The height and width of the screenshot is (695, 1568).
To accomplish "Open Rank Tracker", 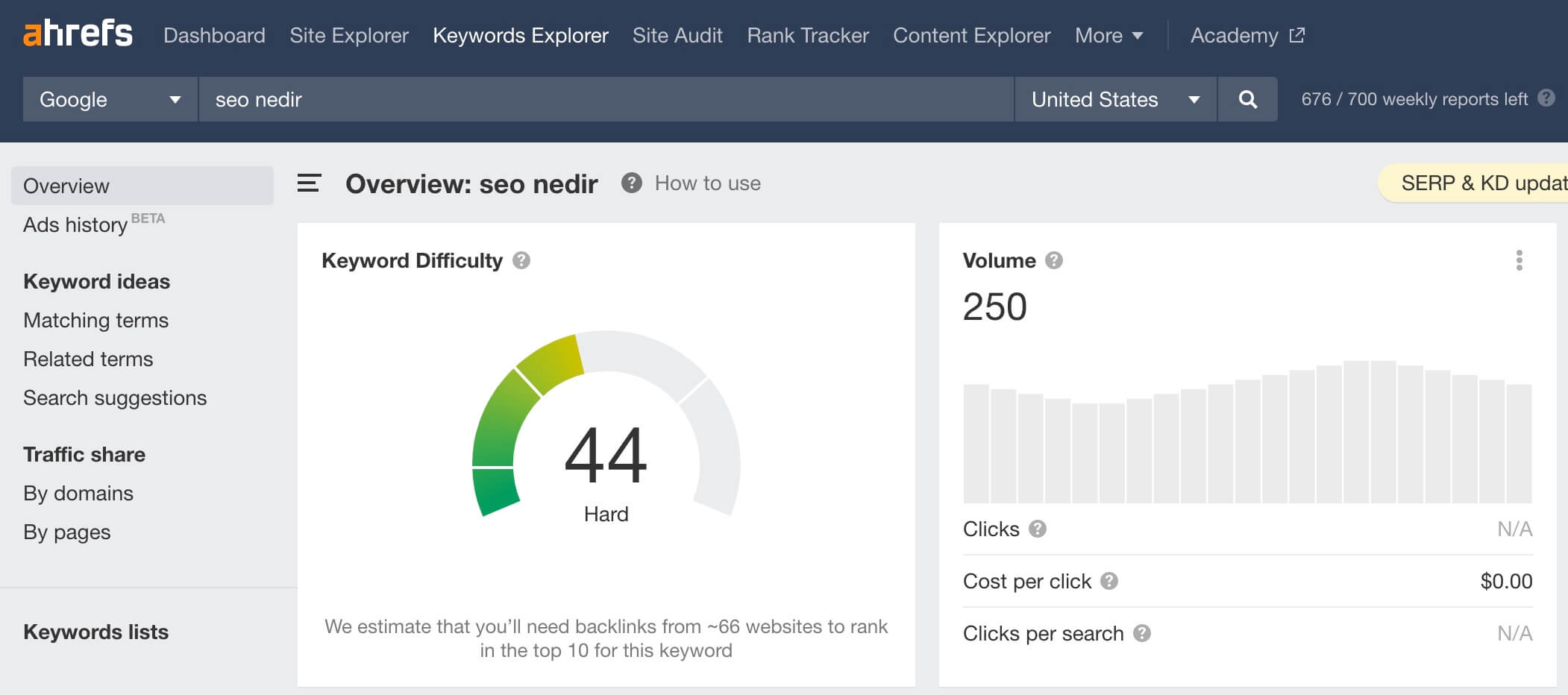I will (808, 35).
